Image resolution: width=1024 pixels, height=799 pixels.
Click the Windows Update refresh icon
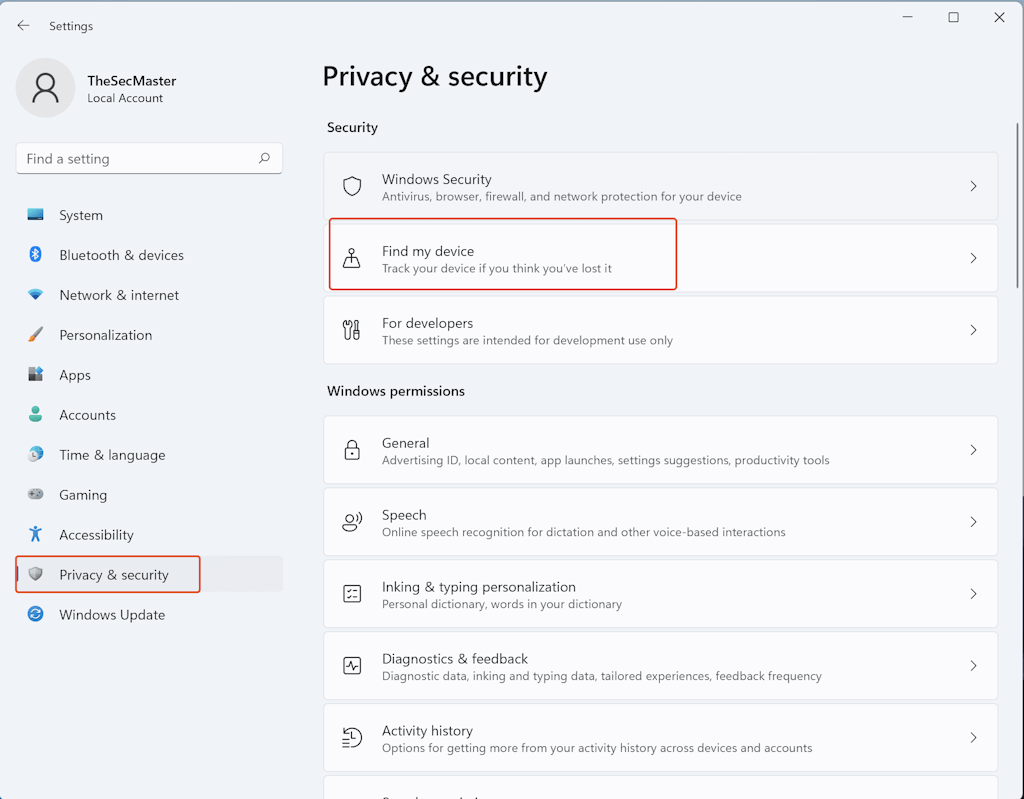[35, 614]
